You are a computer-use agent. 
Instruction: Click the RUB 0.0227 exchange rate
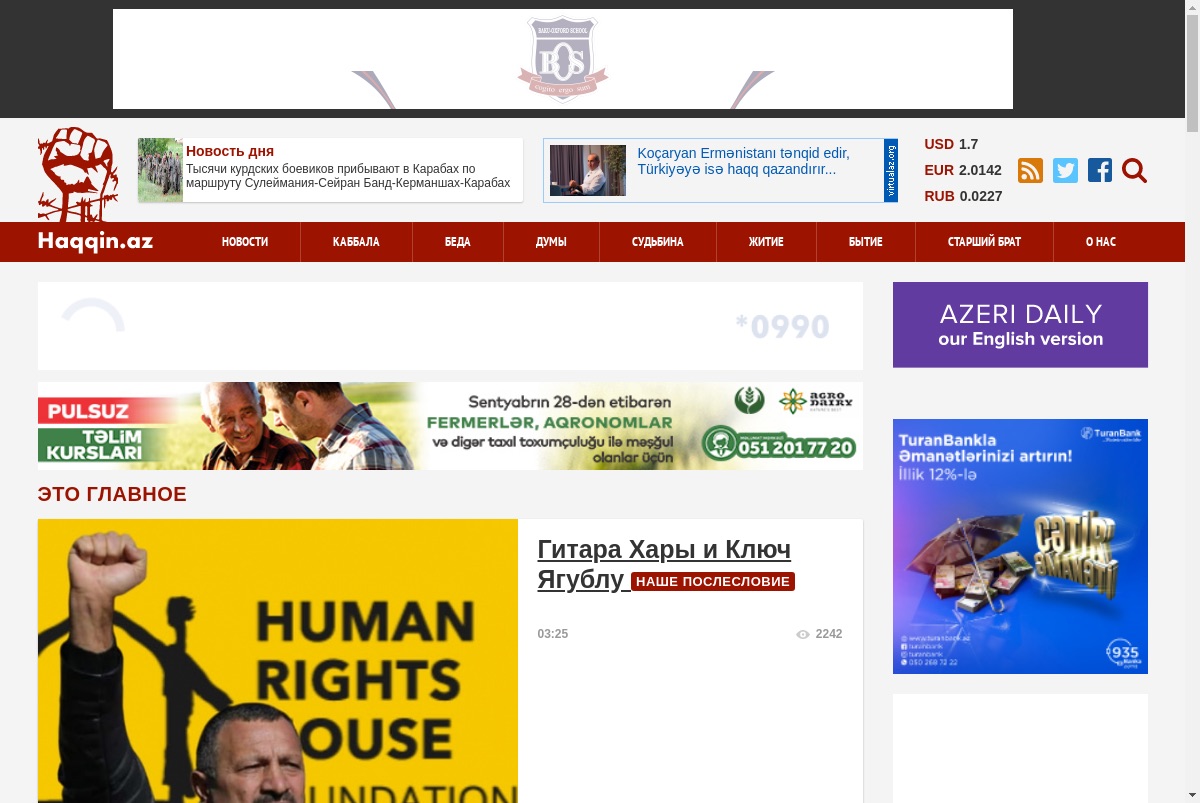pos(963,196)
